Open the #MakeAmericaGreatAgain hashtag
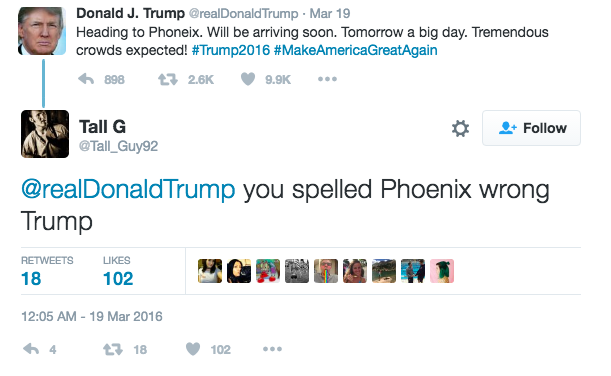Viewport: 611px width, 376px height. 355,50
